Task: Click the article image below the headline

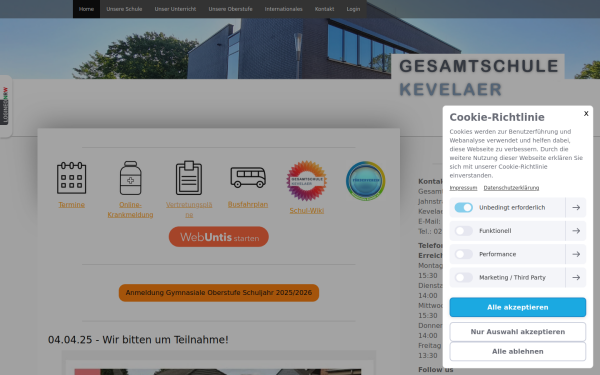Action: click(x=218, y=372)
